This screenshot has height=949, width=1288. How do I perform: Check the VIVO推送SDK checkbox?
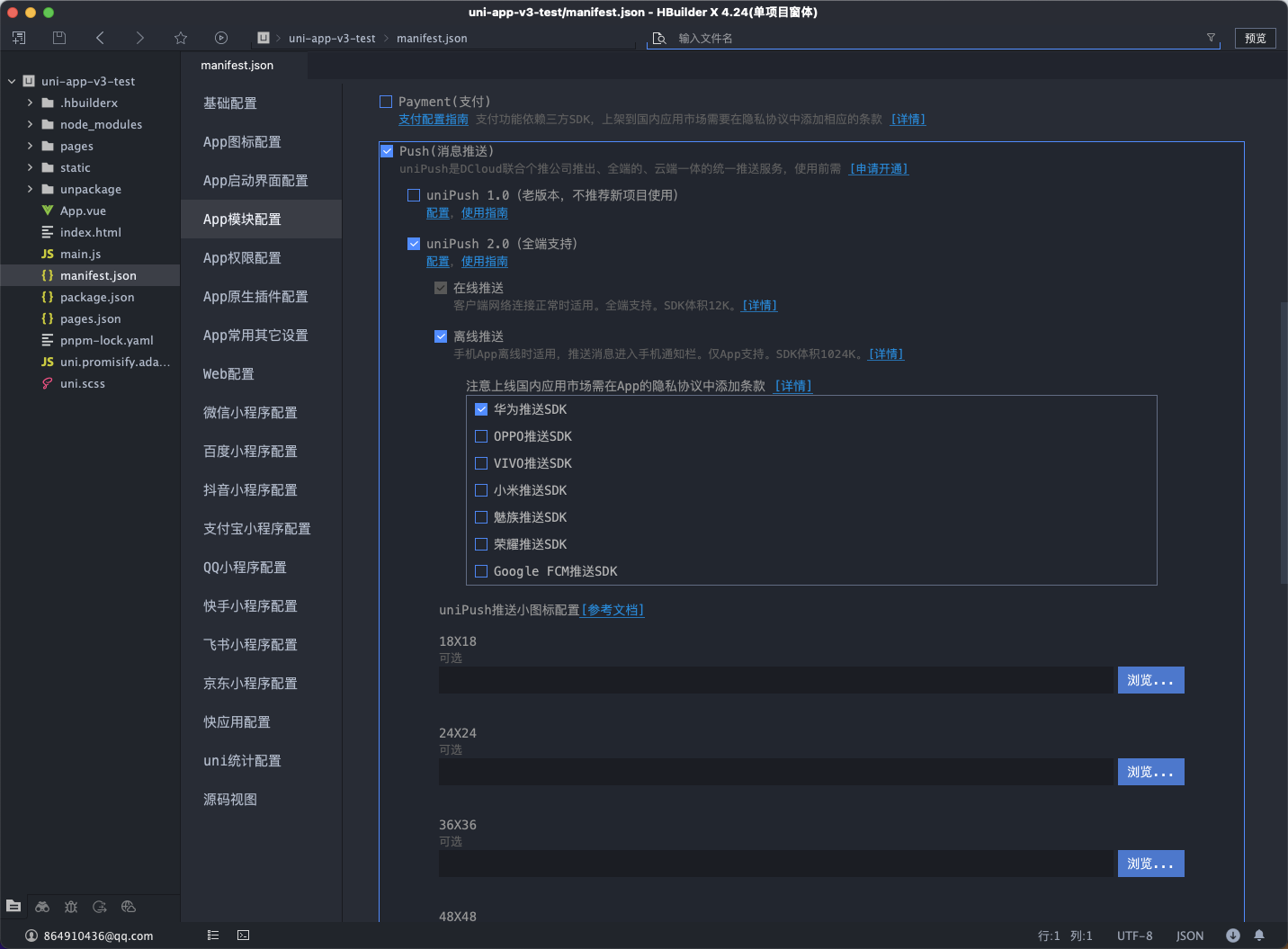[481, 463]
